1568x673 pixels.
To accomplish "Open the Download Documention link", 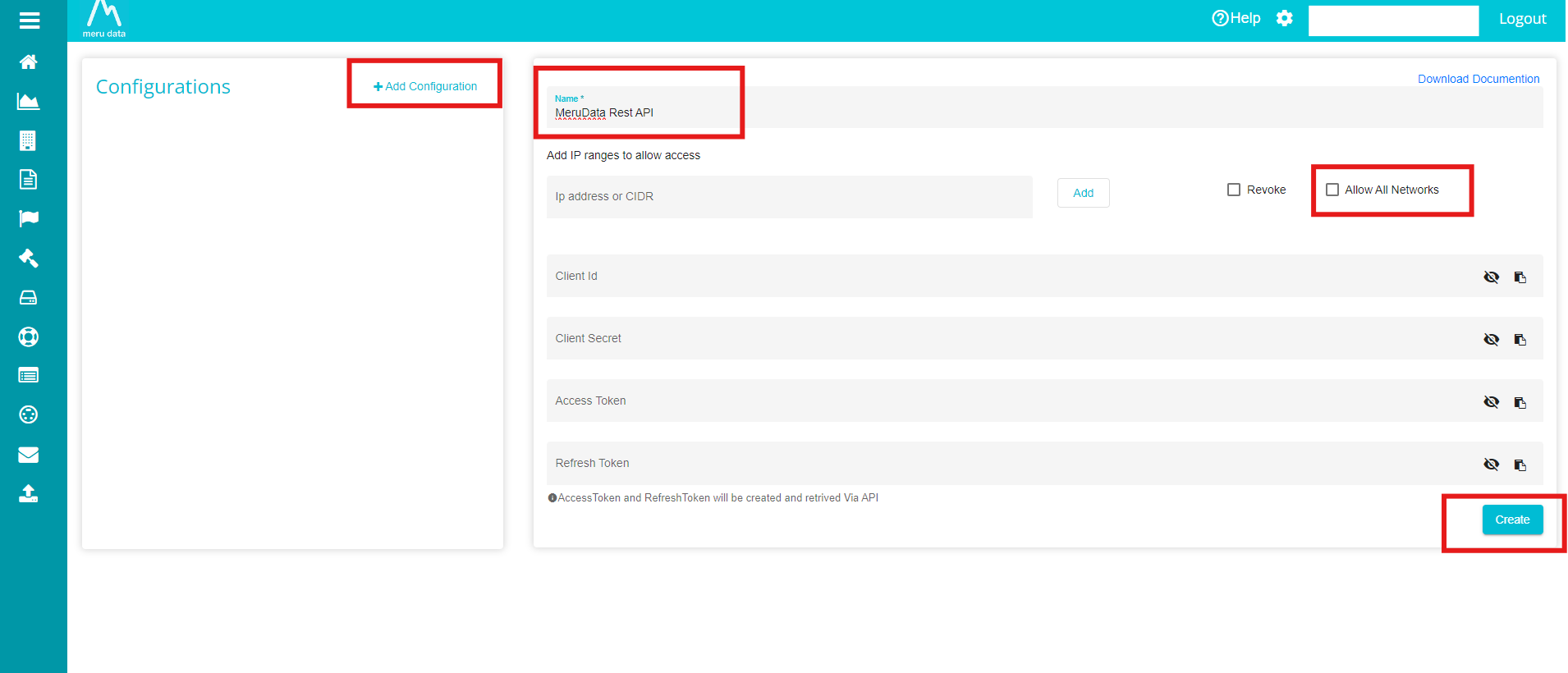I will click(1479, 79).
